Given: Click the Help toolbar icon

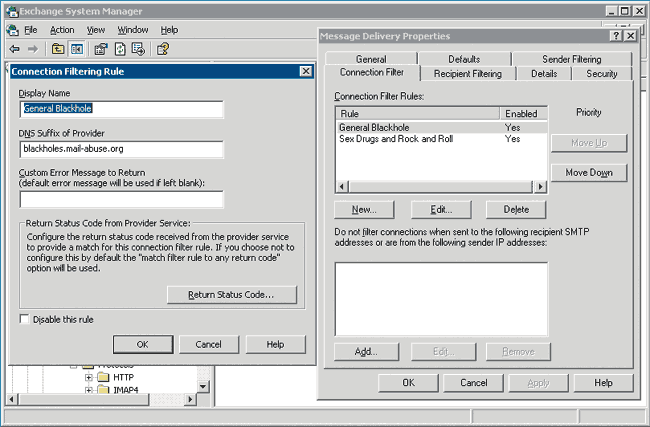Looking at the screenshot, I should point(162,48).
